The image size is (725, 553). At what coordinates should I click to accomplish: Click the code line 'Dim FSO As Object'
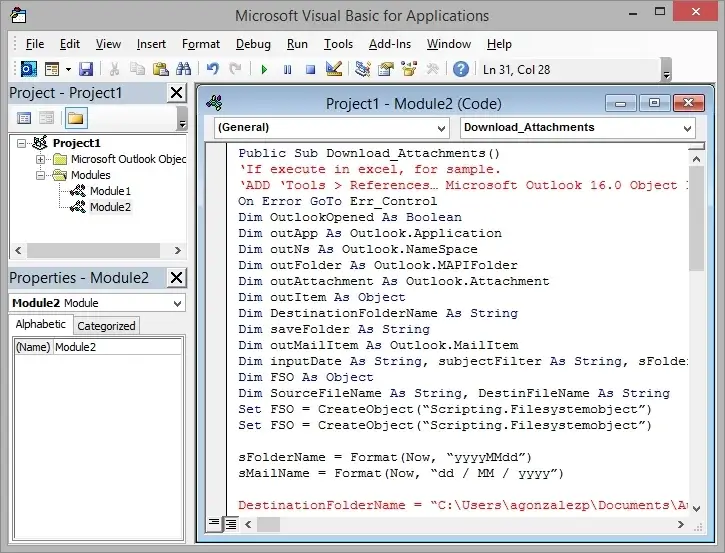tap(306, 377)
